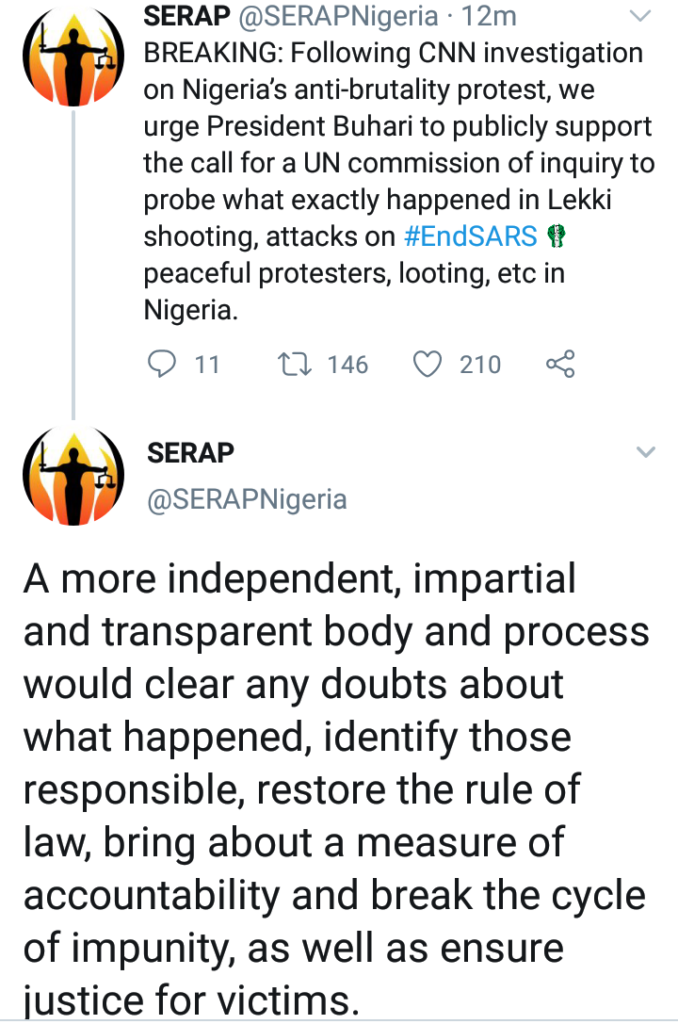Open SERAP avatar on the first tweet

[73, 56]
